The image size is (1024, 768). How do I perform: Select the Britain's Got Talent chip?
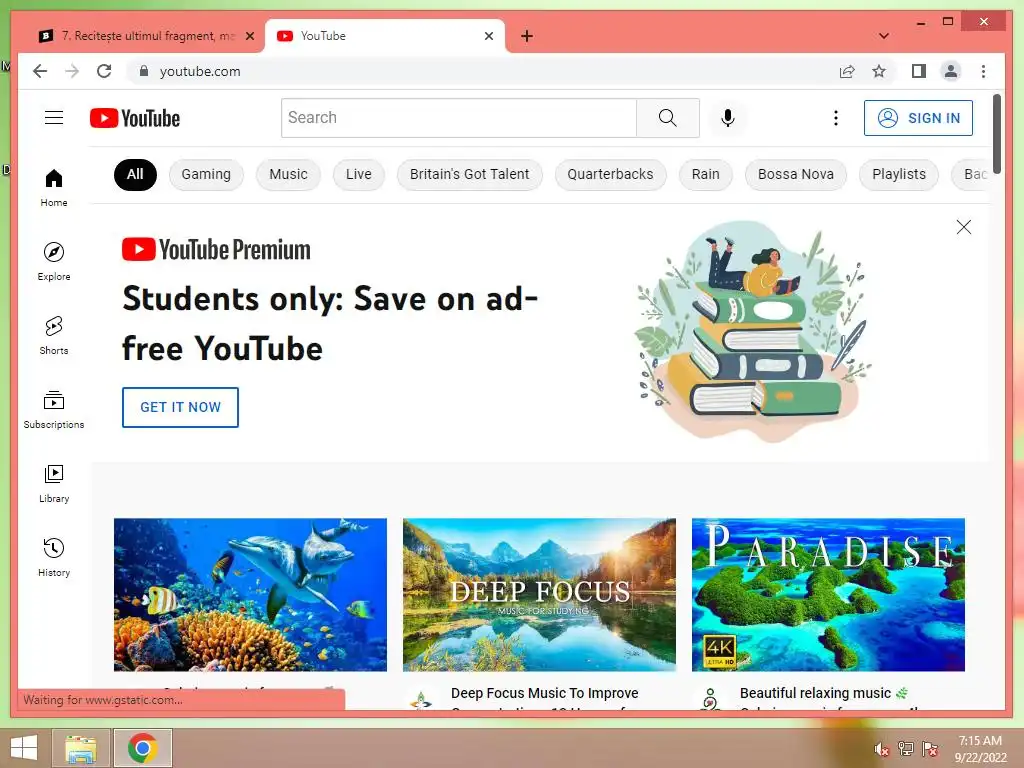(470, 174)
